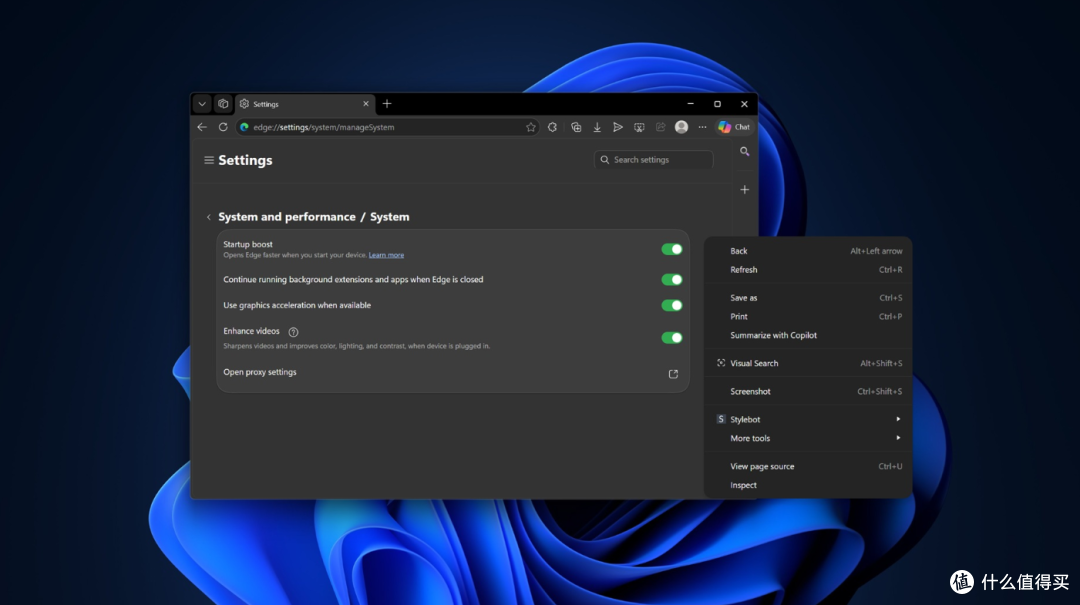The image size is (1080, 605).
Task: Expand the Stylebot submenu
Action: (808, 420)
